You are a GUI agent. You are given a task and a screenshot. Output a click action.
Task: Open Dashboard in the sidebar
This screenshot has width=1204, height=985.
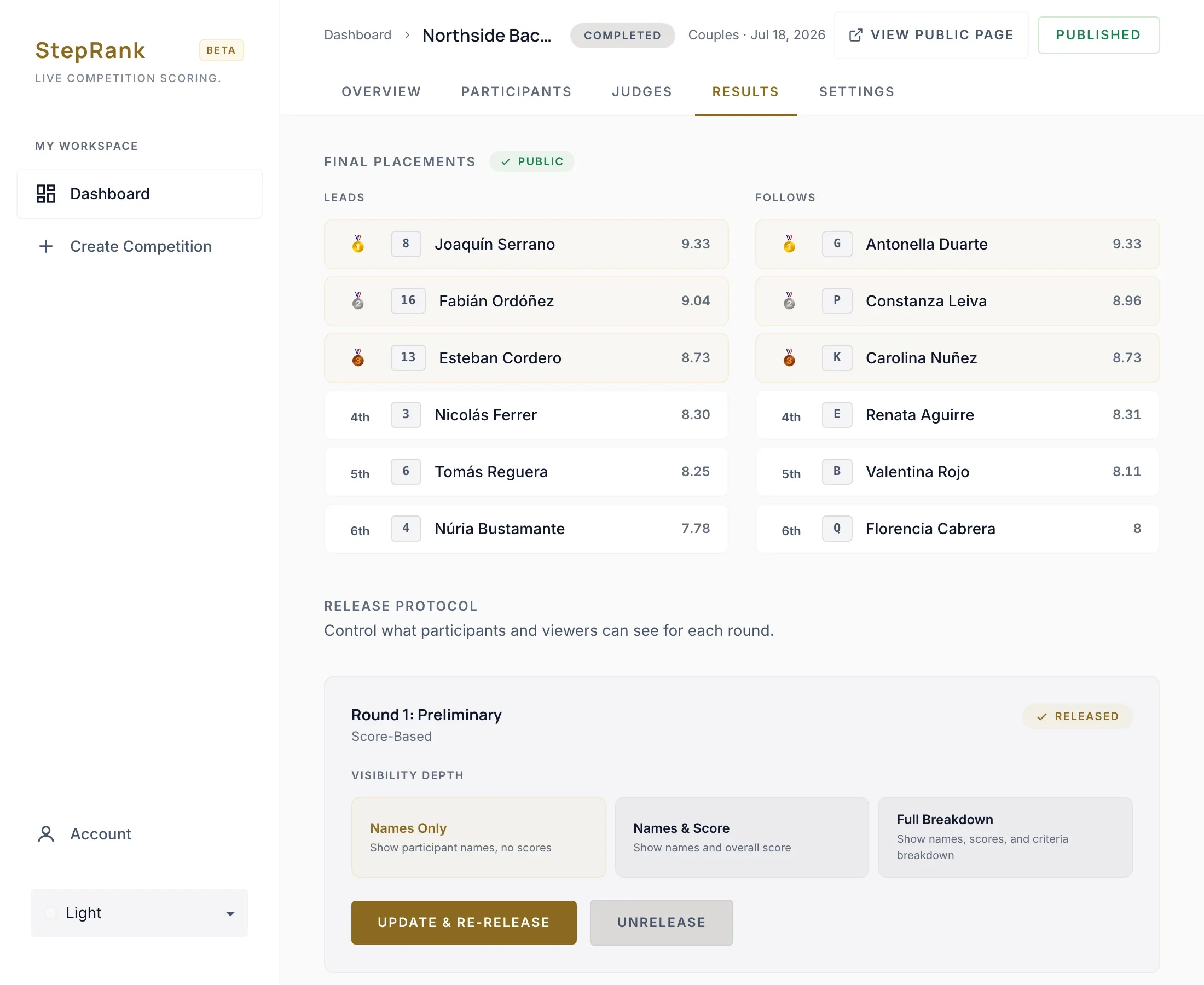coord(140,194)
